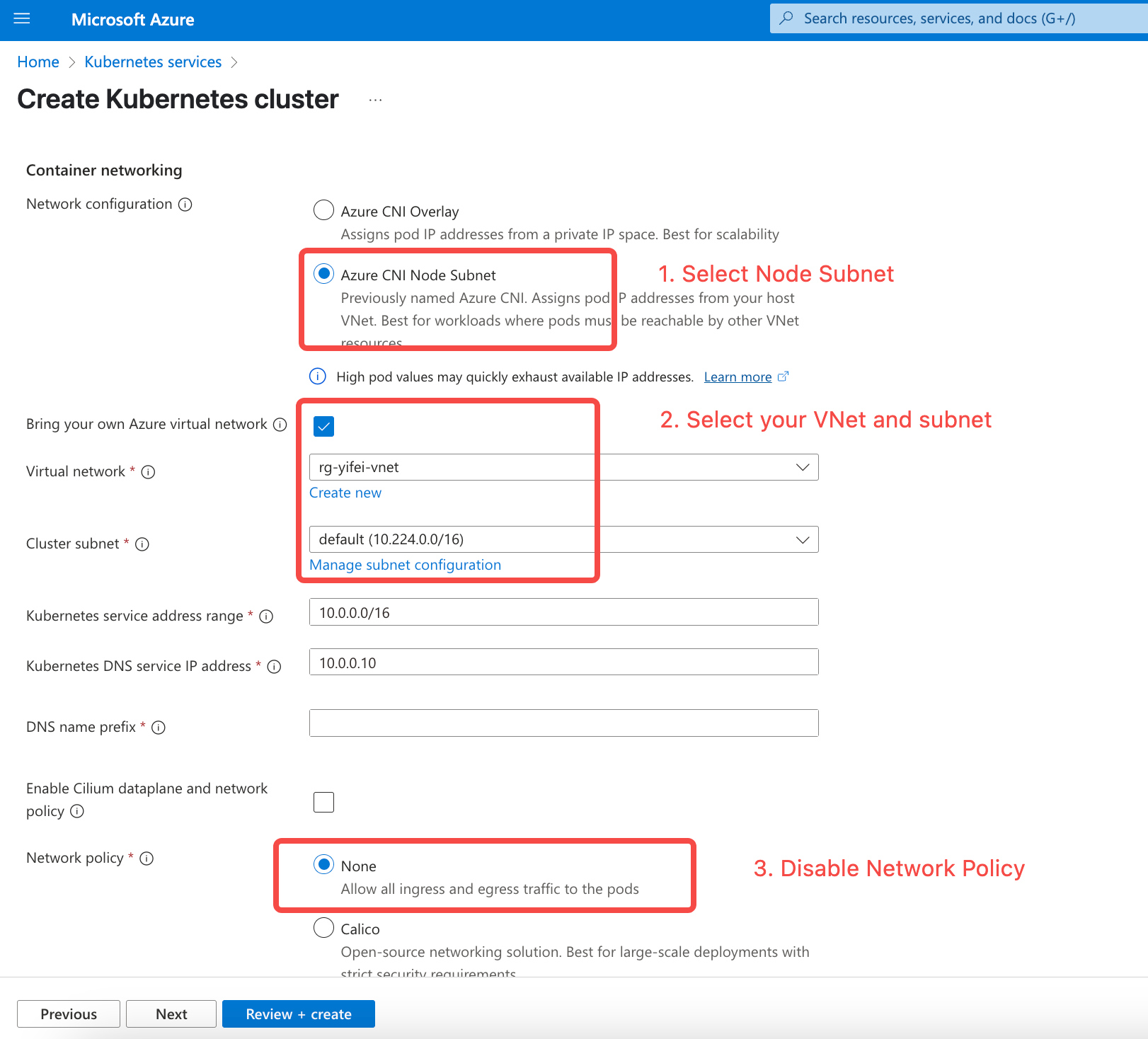Click the info icon before High pod values message
1148x1039 pixels.
click(318, 377)
